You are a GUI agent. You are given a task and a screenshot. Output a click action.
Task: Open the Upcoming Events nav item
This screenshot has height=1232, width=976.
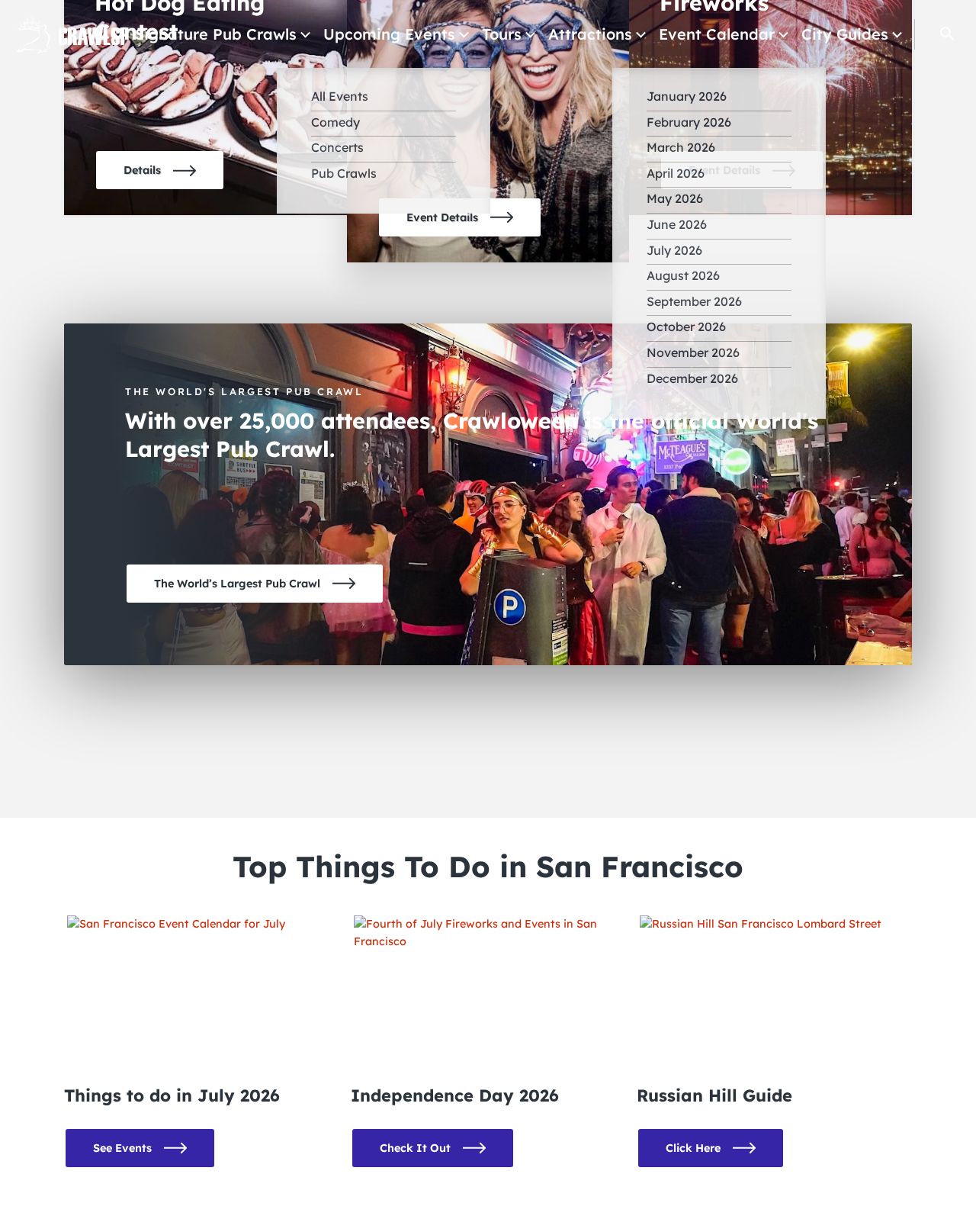click(389, 34)
